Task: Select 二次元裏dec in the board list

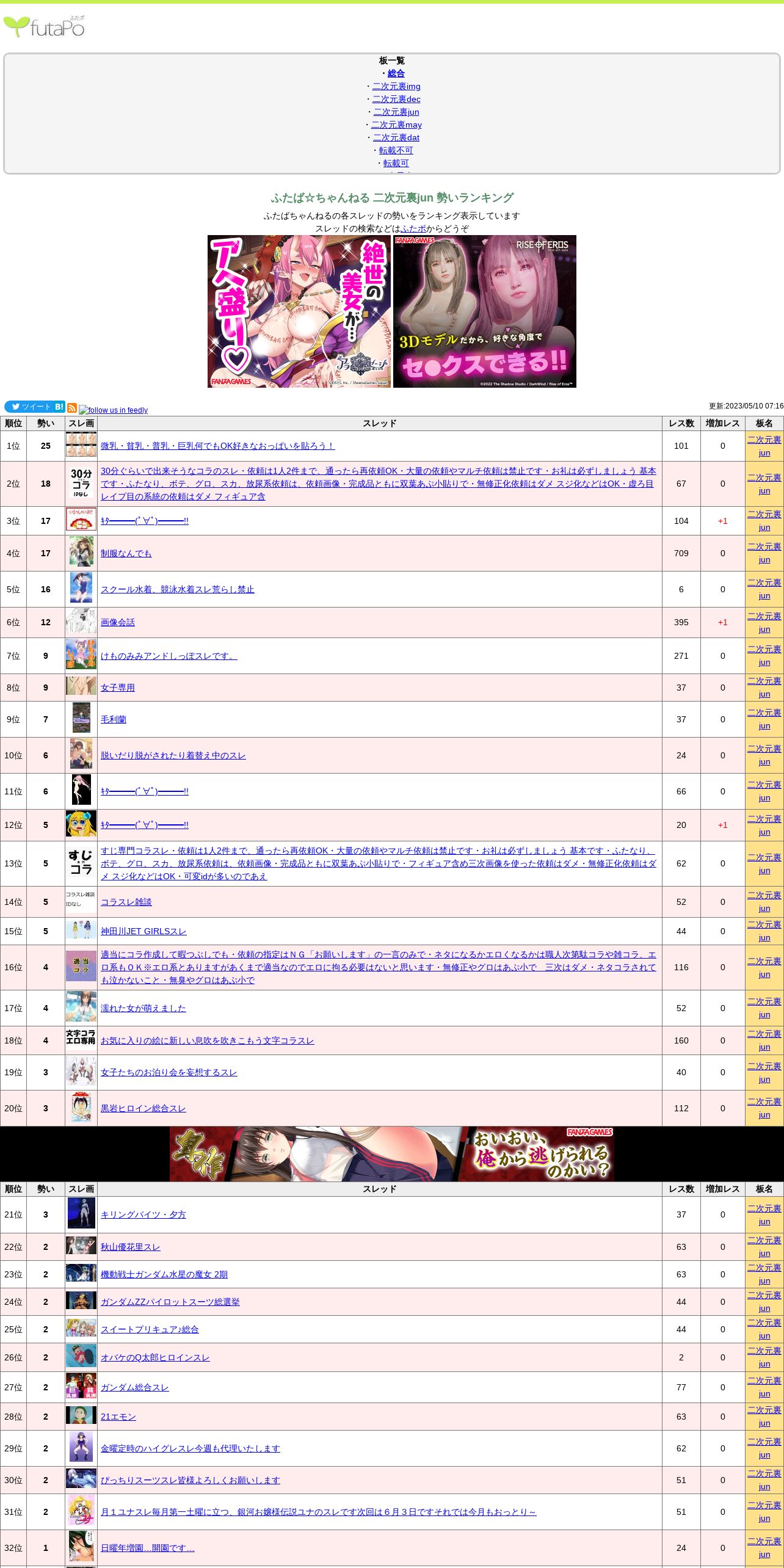Action: coord(396,99)
